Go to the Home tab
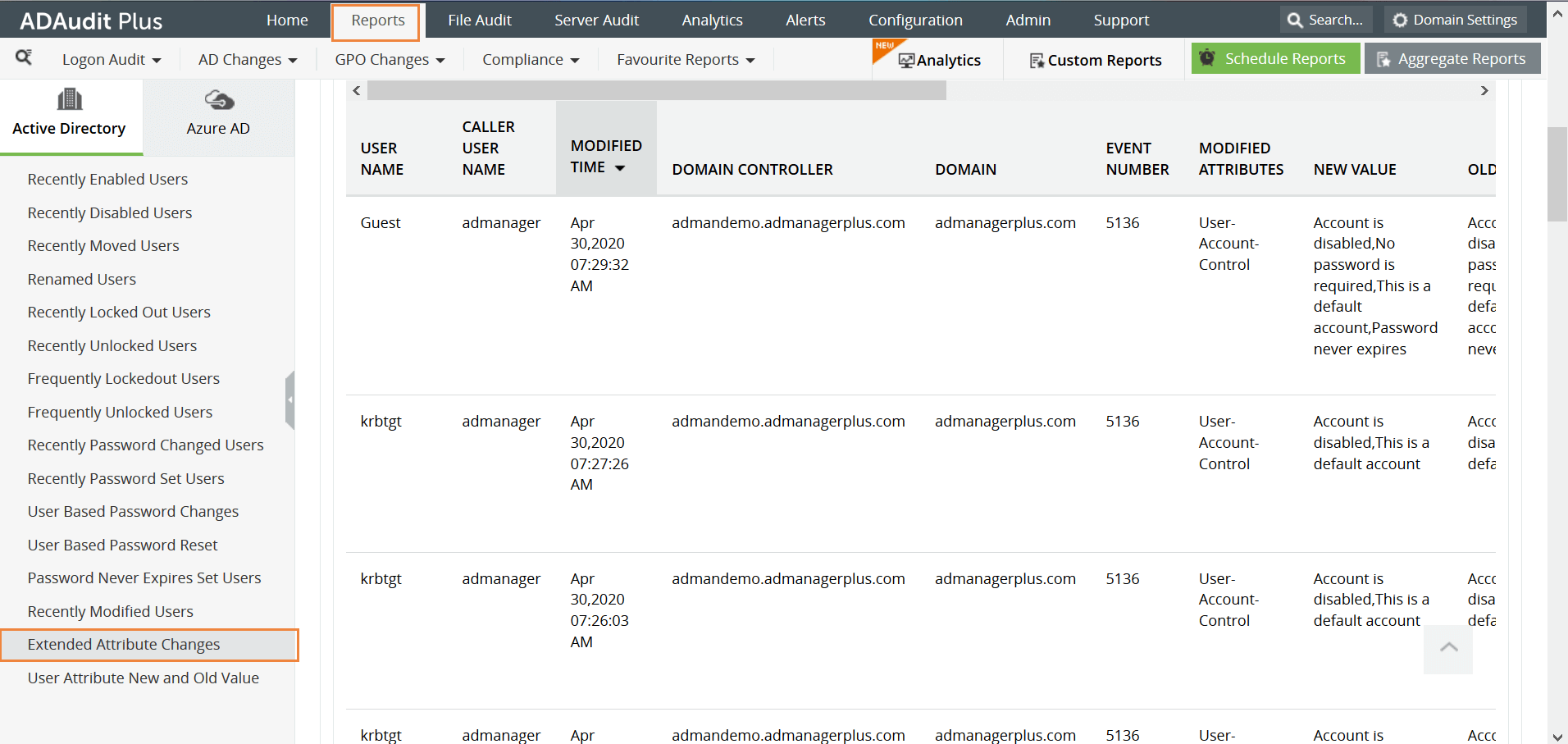 point(287,20)
